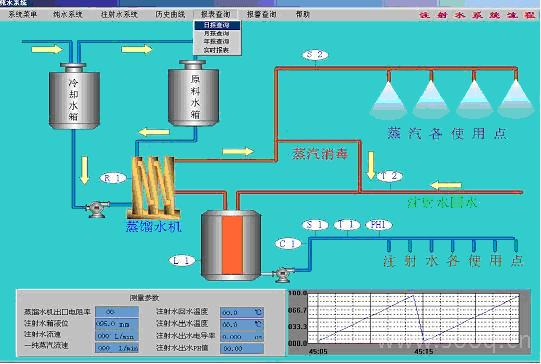Viewport: 541px width, 364px height.
Task: Choose 日报查询 from the dropdown
Action: click(217, 25)
